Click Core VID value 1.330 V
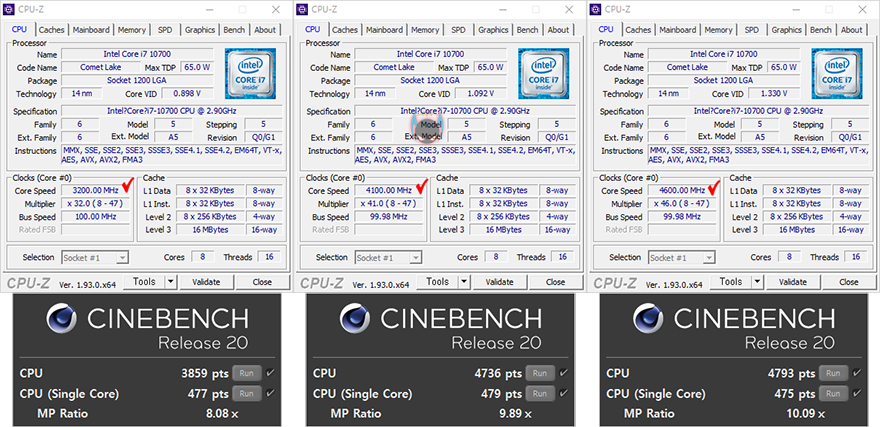880x427 pixels. 773,94
